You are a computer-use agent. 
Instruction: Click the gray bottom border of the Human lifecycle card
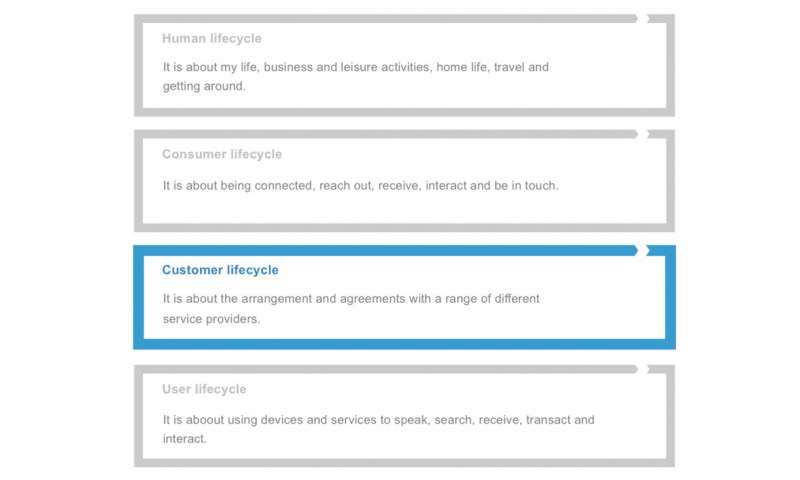405,112
